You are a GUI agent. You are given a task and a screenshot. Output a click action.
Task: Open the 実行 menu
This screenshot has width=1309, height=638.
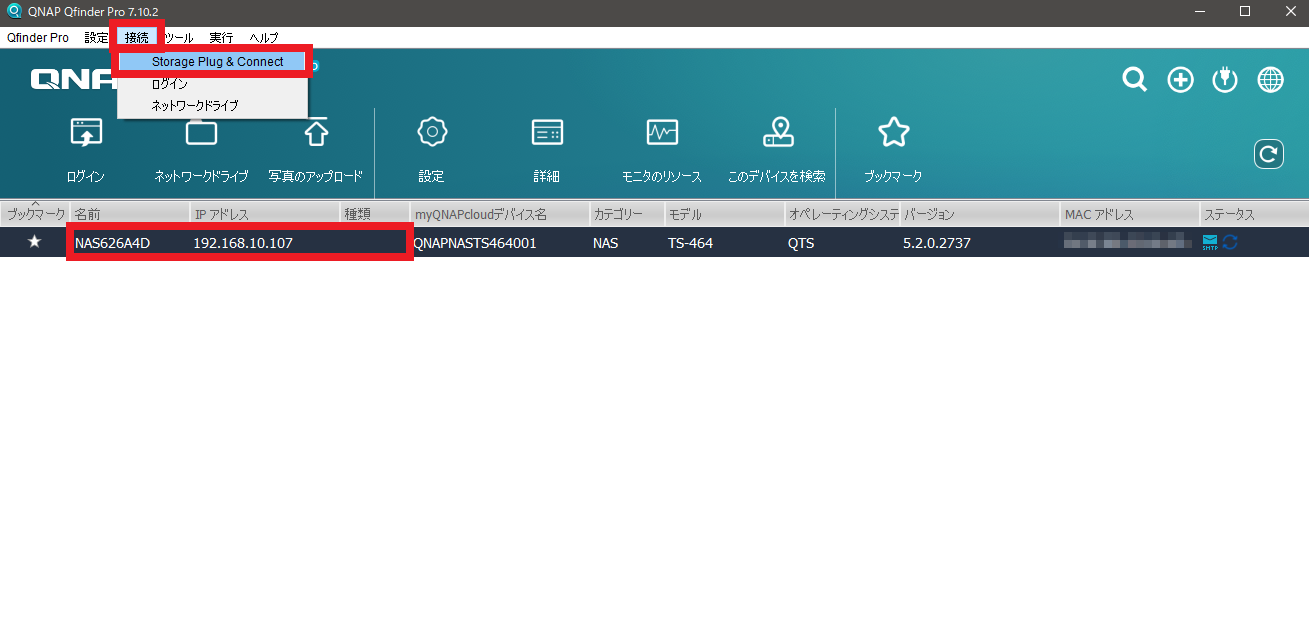pos(221,38)
